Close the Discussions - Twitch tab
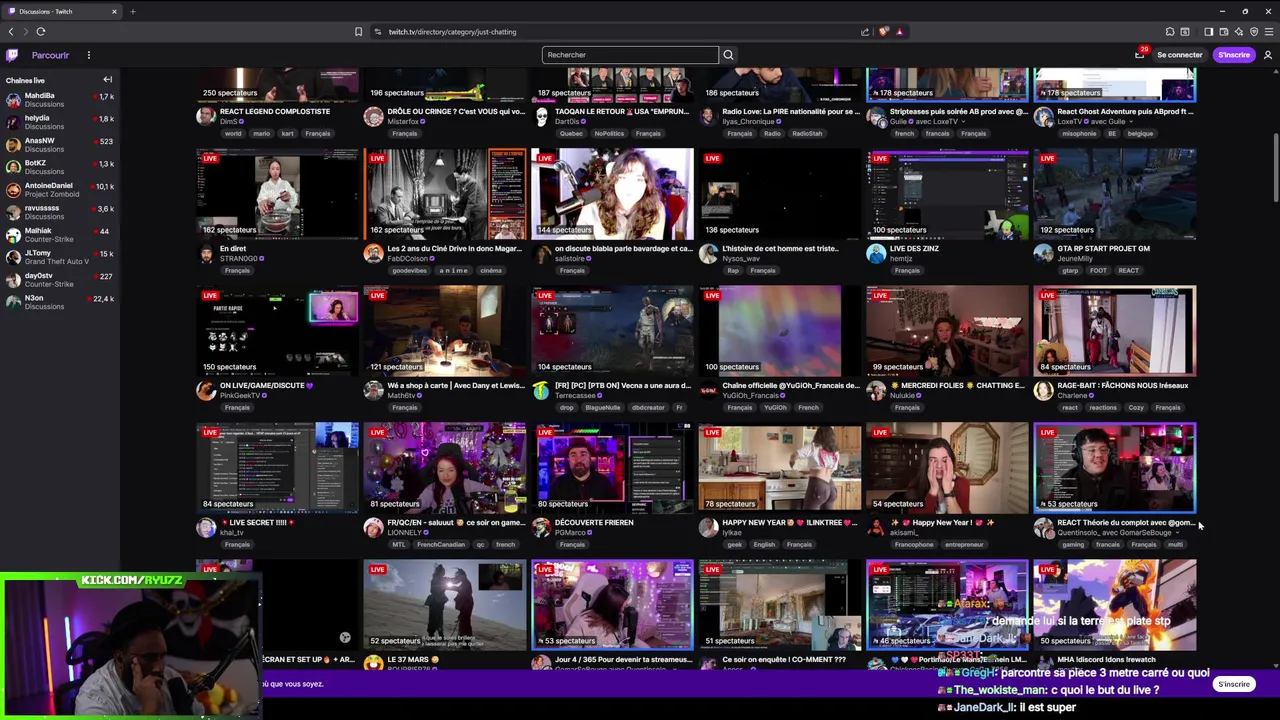 click(x=114, y=11)
